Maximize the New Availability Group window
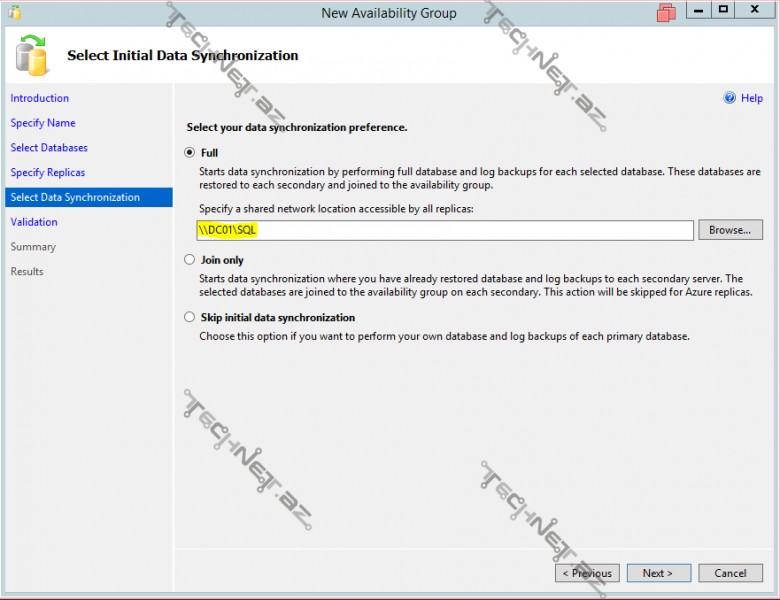 coord(722,12)
